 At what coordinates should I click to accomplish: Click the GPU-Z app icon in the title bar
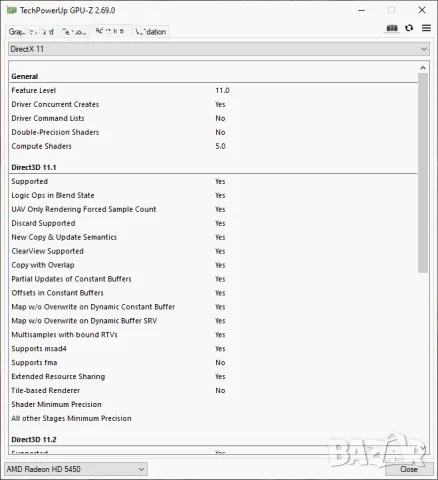point(11,10)
